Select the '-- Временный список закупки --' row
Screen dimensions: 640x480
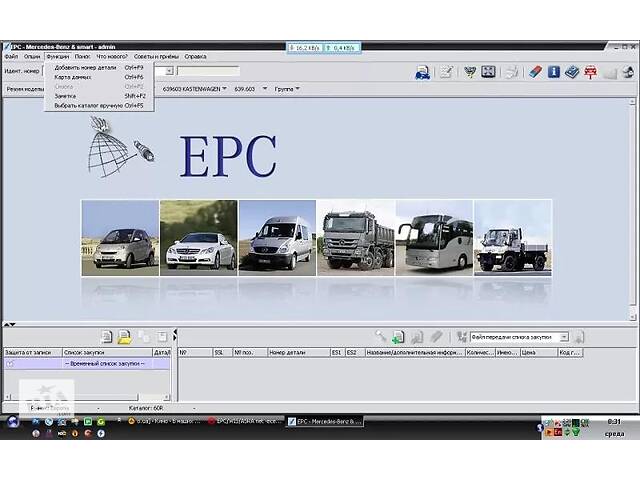[87, 364]
